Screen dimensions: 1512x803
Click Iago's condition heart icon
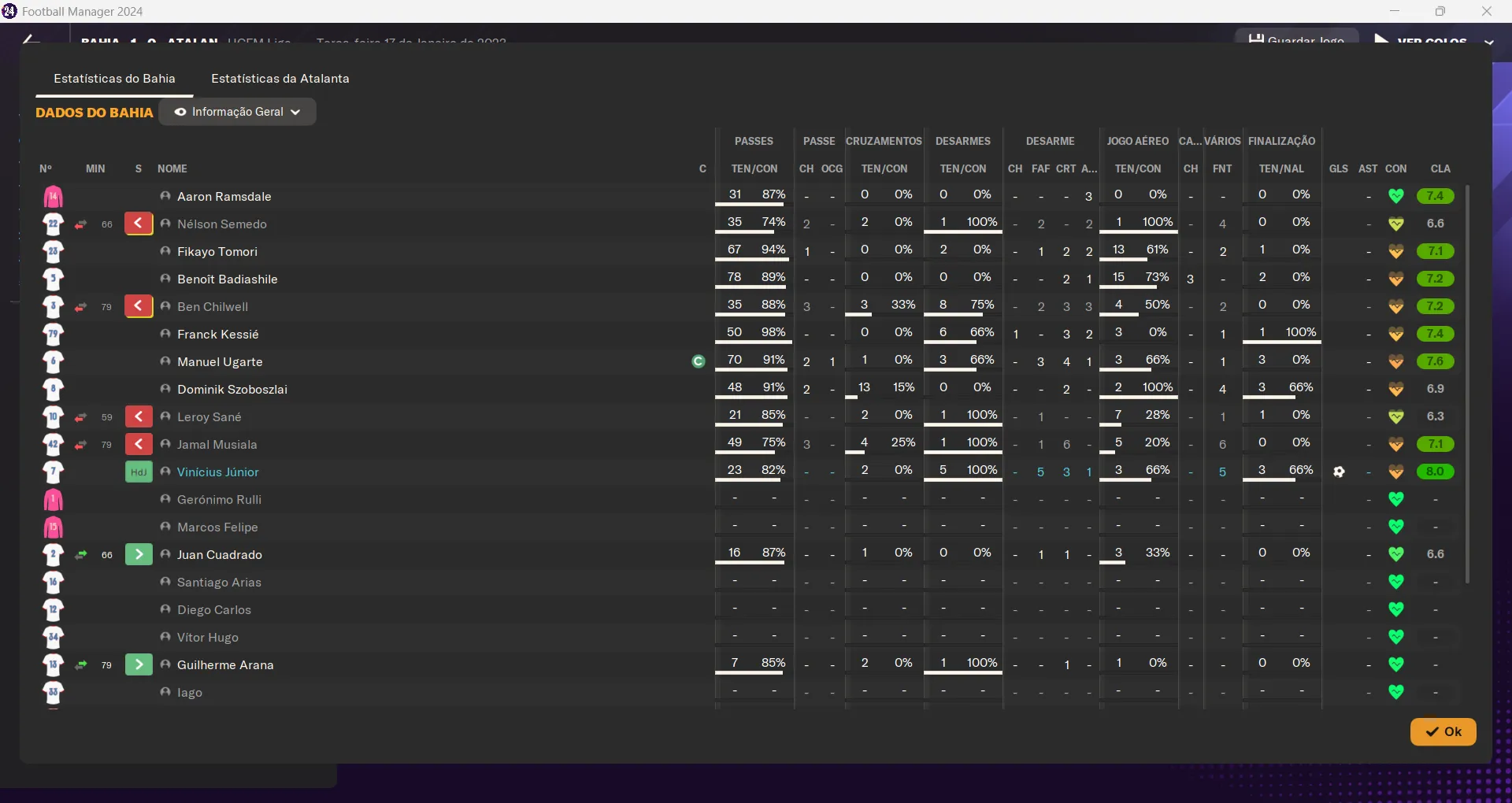click(x=1396, y=692)
